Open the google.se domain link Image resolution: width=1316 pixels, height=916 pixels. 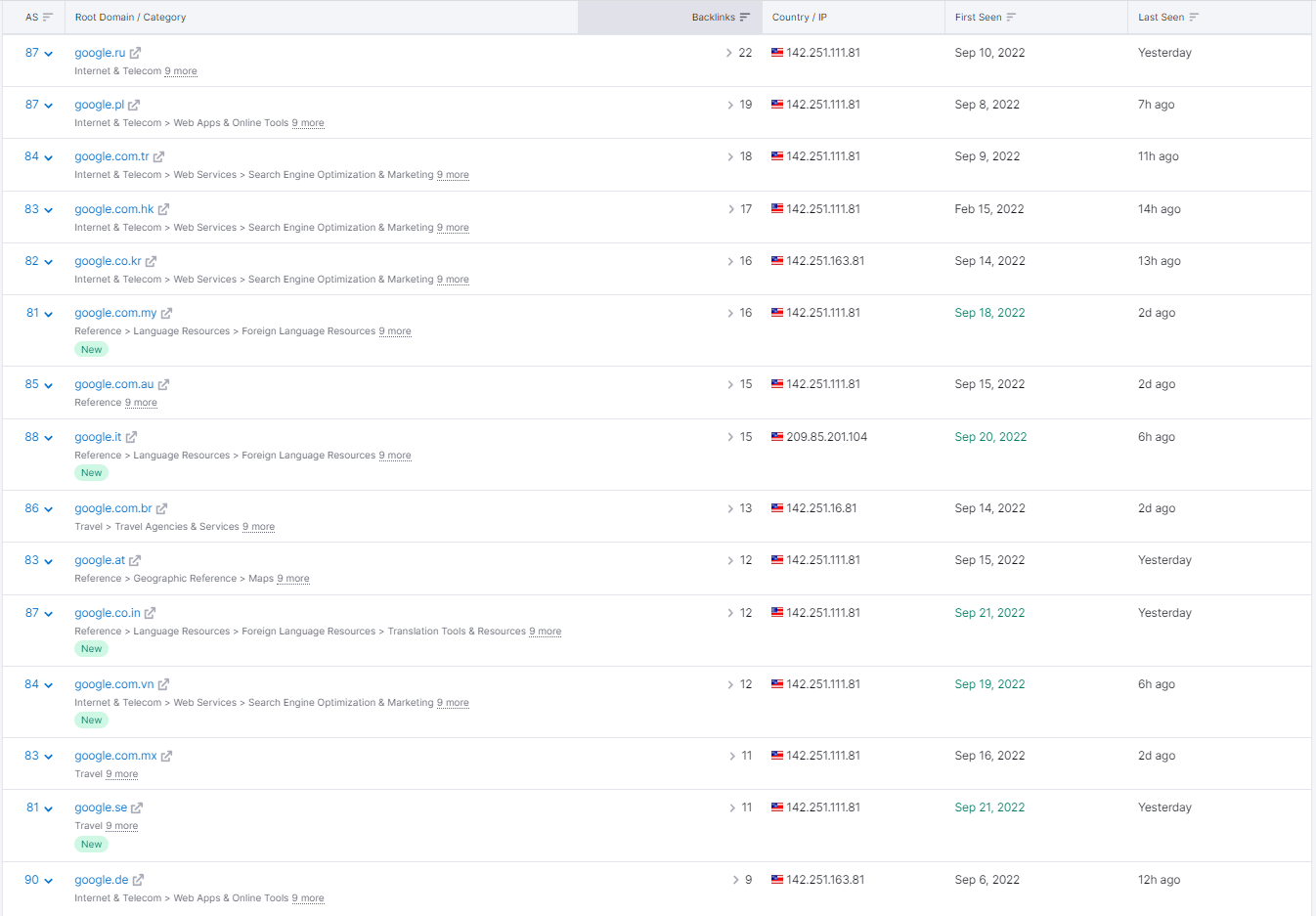coord(101,807)
